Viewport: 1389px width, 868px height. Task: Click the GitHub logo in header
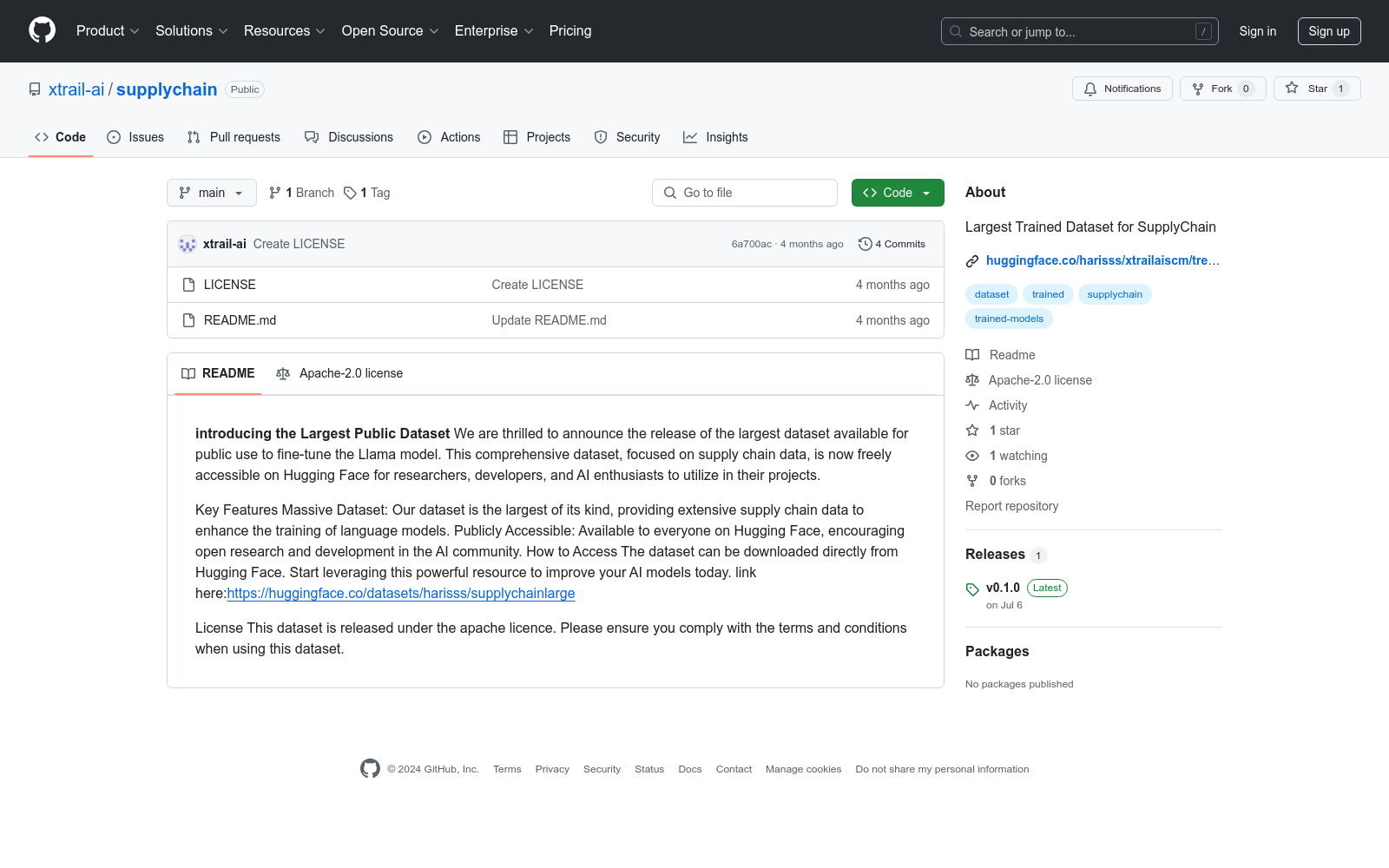pos(42,30)
